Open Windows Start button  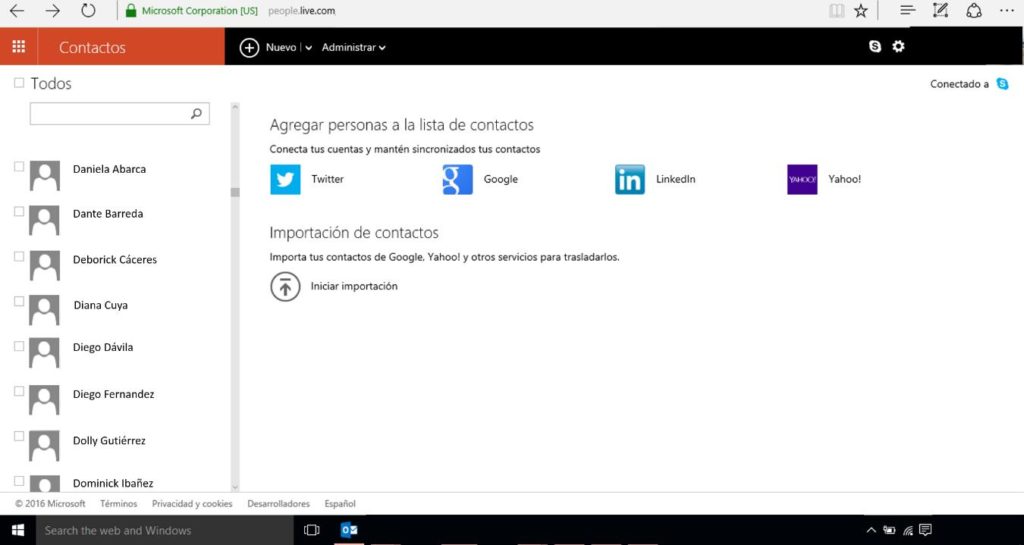[x=18, y=530]
